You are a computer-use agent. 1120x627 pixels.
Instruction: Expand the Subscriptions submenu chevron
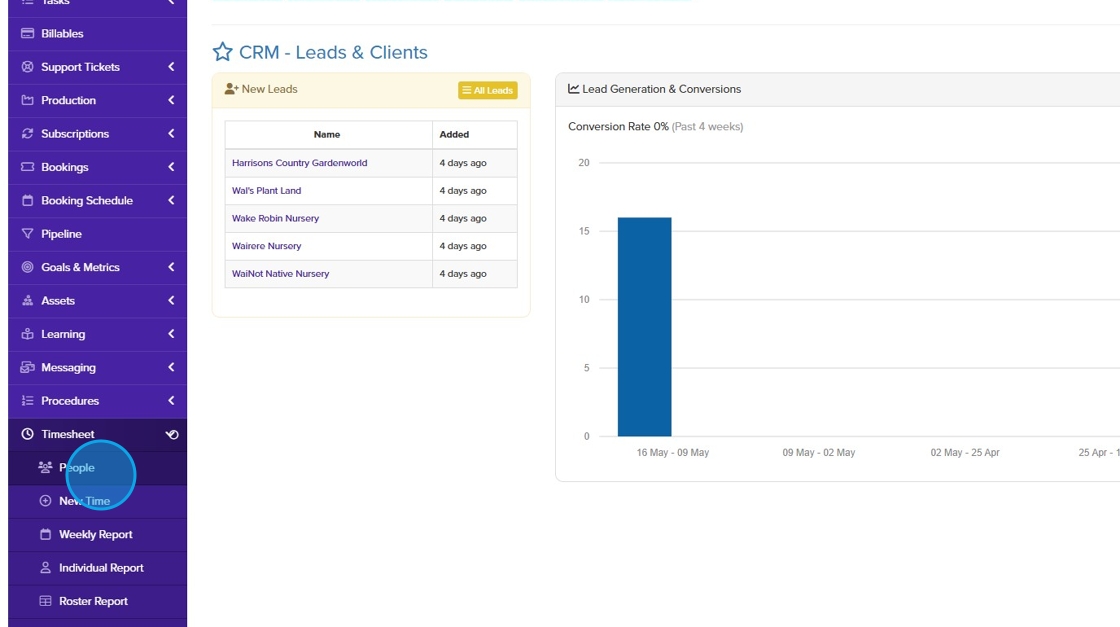171,134
